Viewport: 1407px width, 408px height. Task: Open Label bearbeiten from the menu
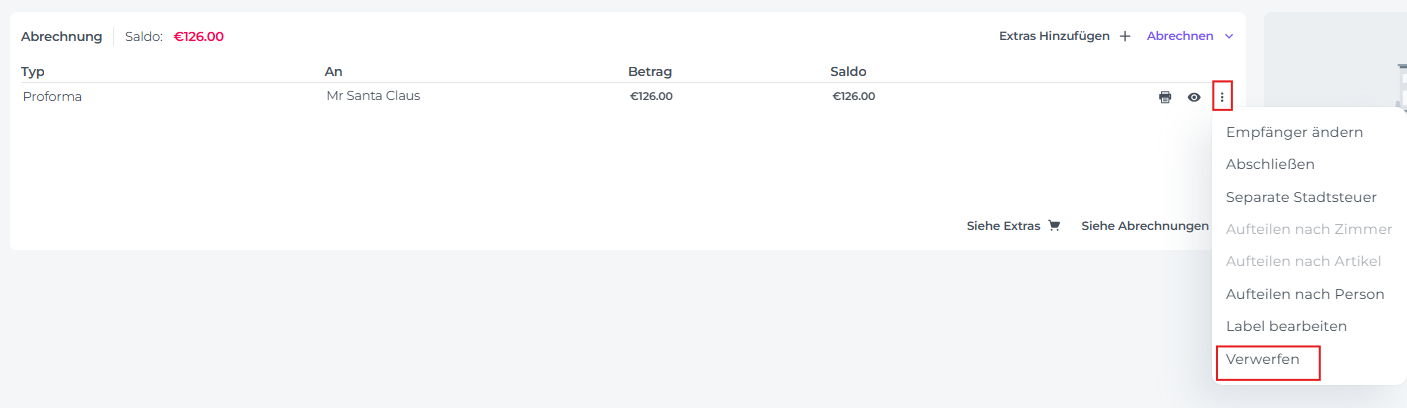click(x=1286, y=326)
